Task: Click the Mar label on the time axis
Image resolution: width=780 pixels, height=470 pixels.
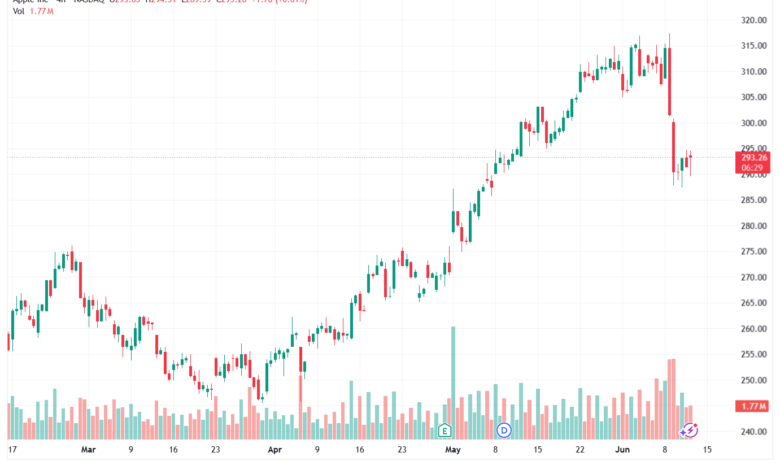Action: point(88,450)
